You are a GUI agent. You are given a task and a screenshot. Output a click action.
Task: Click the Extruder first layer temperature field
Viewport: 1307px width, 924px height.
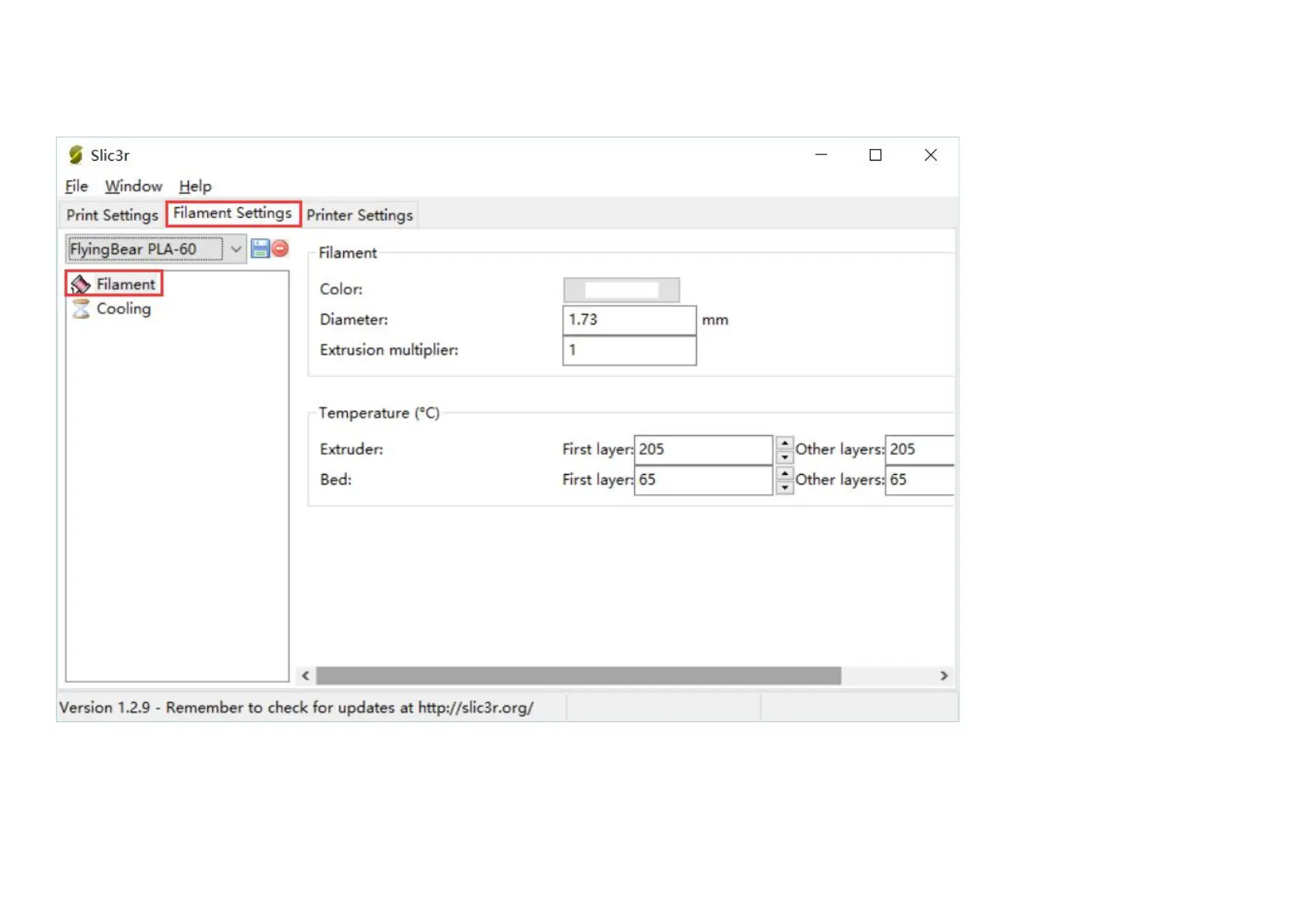coord(702,449)
